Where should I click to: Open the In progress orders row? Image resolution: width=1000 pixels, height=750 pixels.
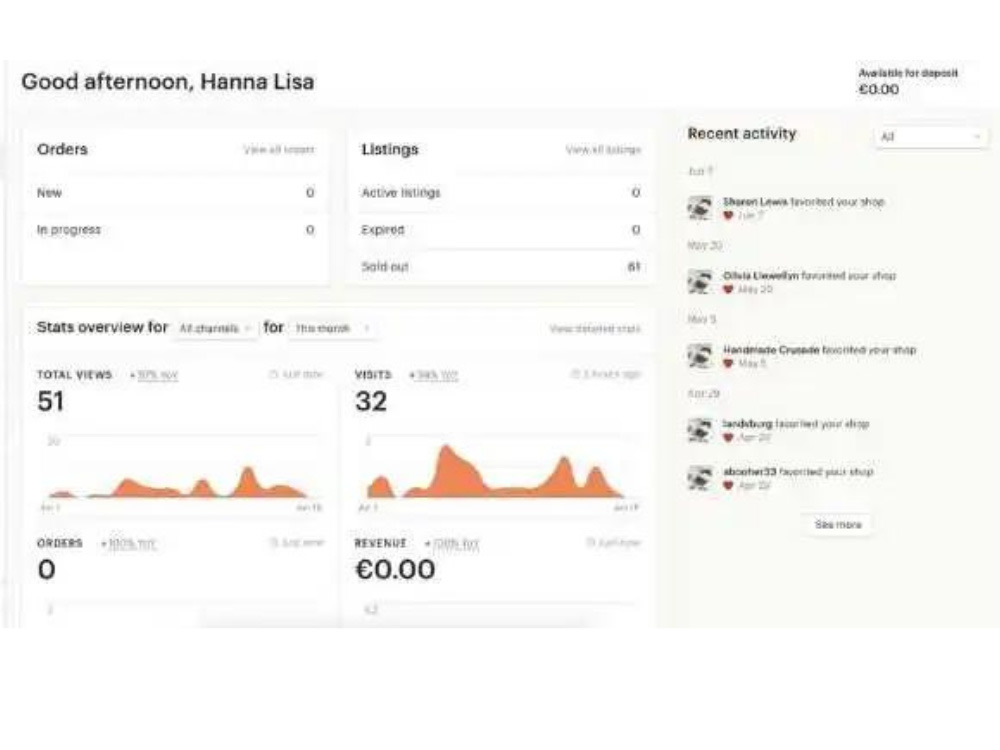click(x=175, y=230)
